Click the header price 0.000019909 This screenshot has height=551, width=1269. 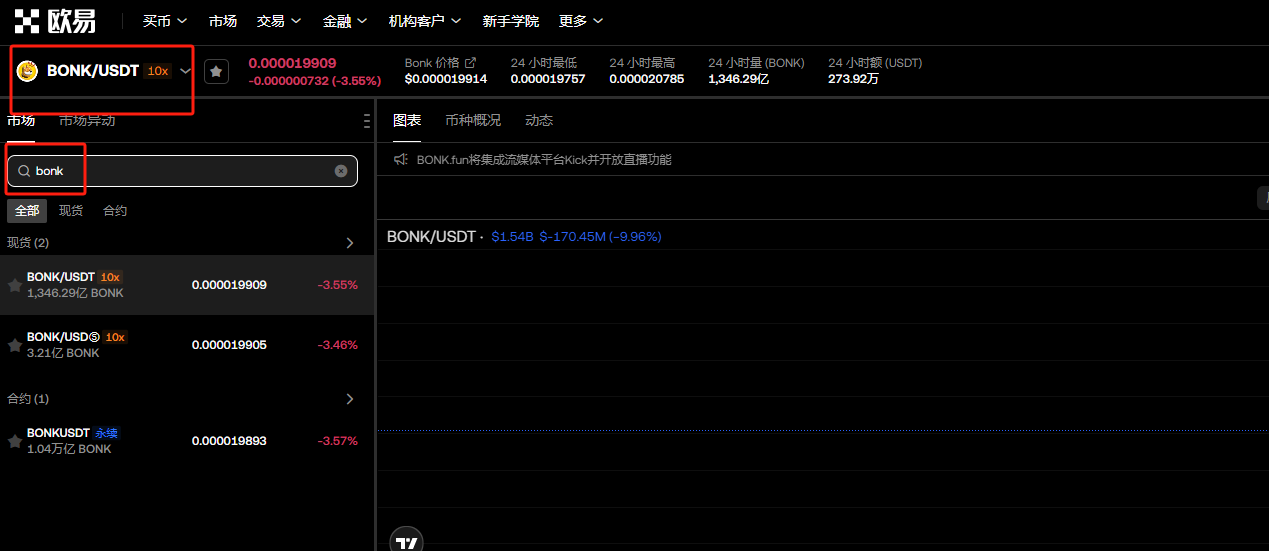[292, 63]
